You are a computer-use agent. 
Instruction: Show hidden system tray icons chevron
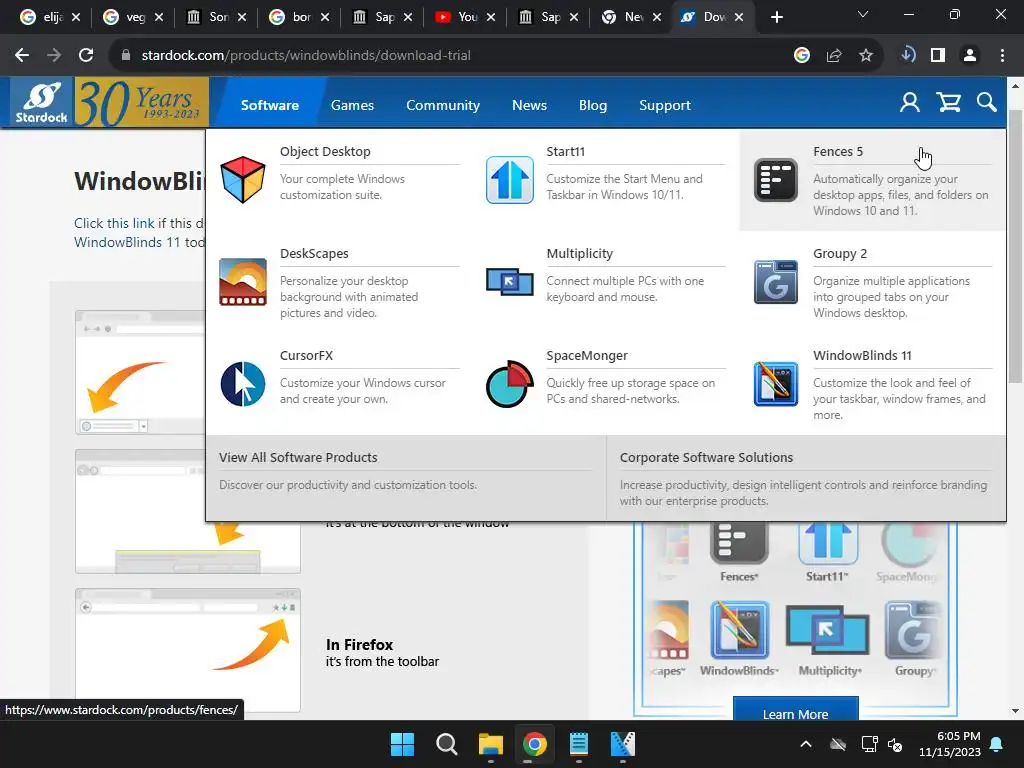tap(806, 744)
